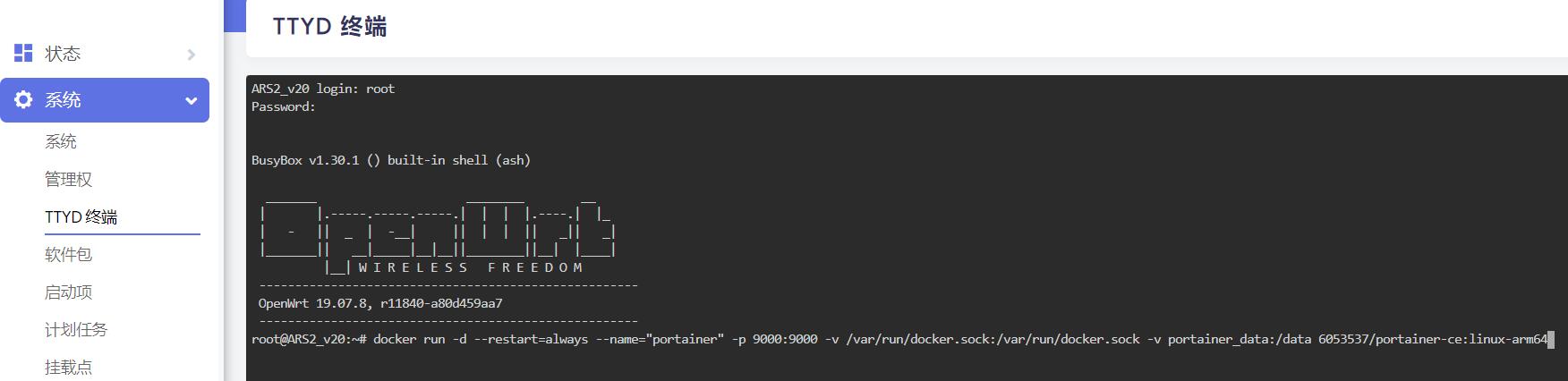The width and height of the screenshot is (1568, 381).
Task: Click the WIRELESS FREEDOM ASCII banner
Action: (471, 267)
